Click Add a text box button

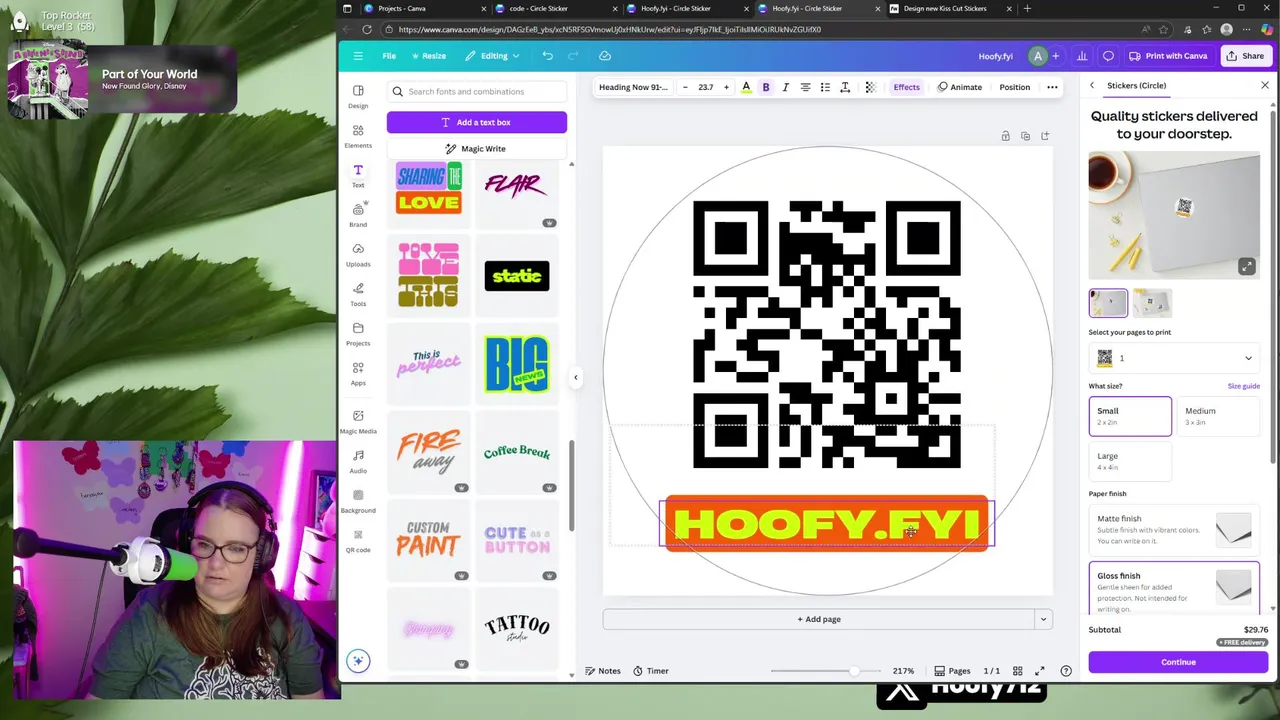point(477,122)
